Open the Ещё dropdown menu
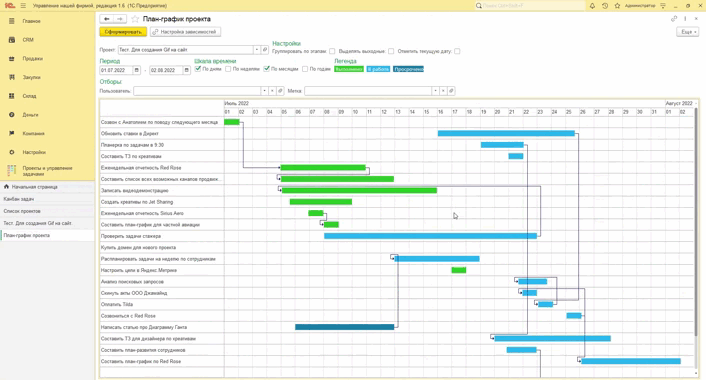 click(688, 32)
